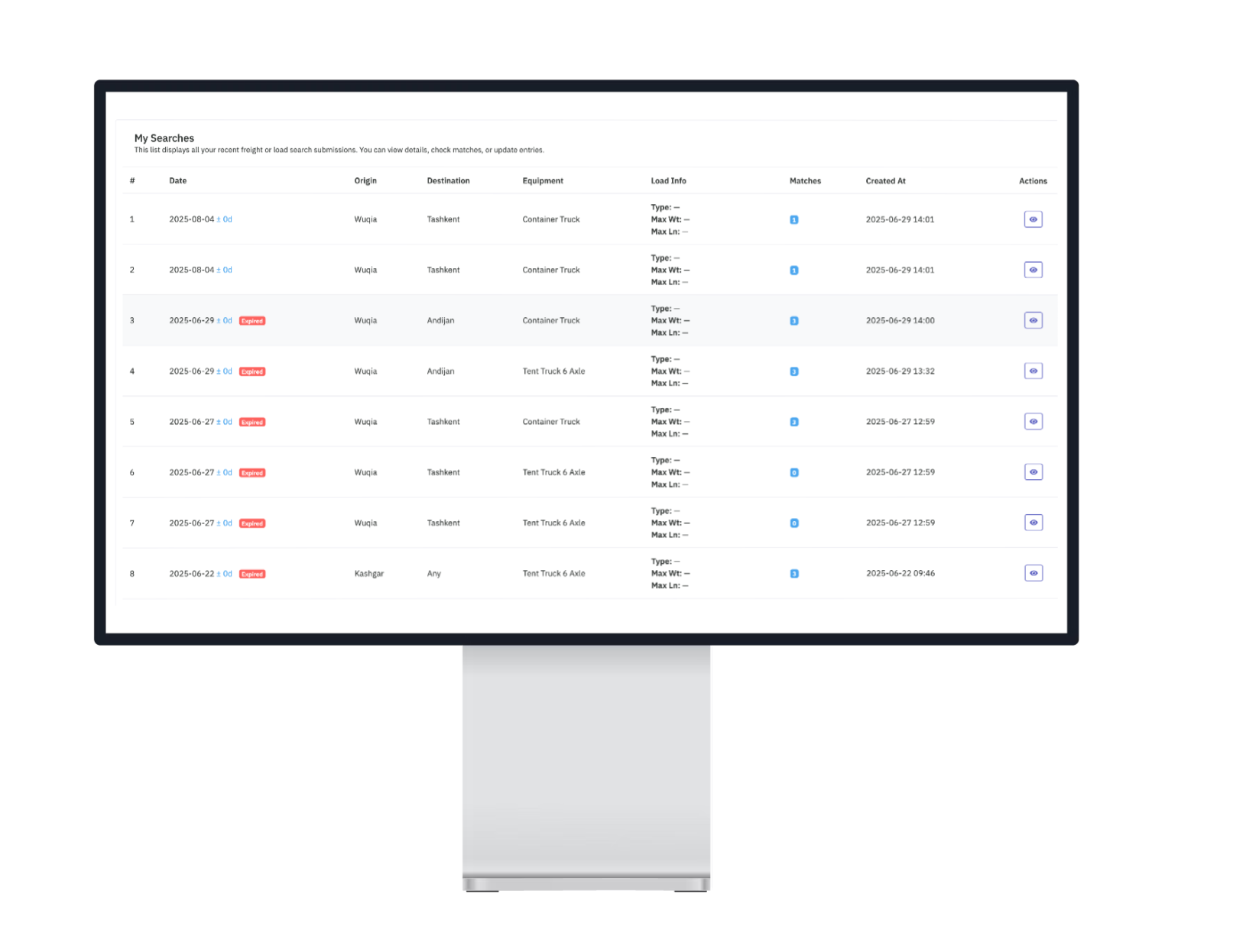Select the Destination column header

coord(448,181)
